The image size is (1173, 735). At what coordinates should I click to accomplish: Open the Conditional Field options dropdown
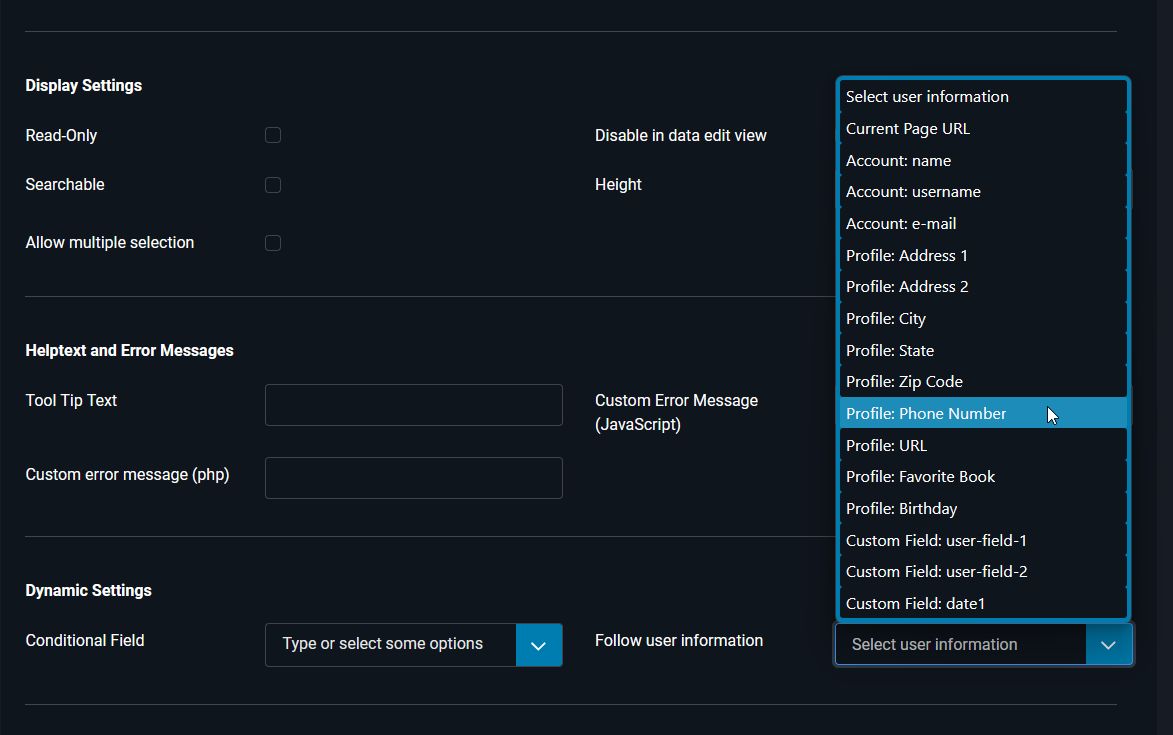click(539, 644)
